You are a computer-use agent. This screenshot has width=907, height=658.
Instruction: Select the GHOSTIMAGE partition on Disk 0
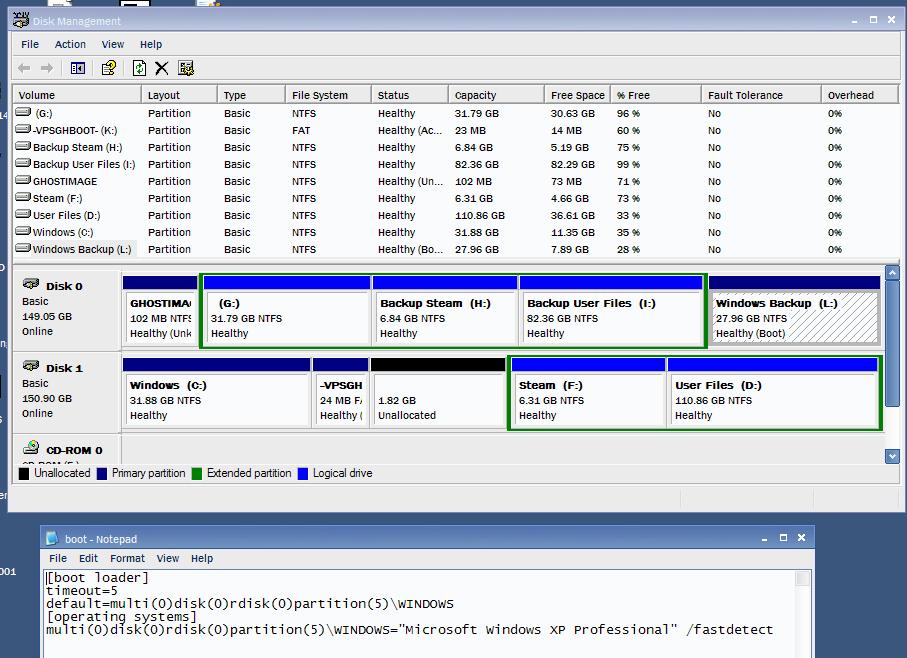160,312
